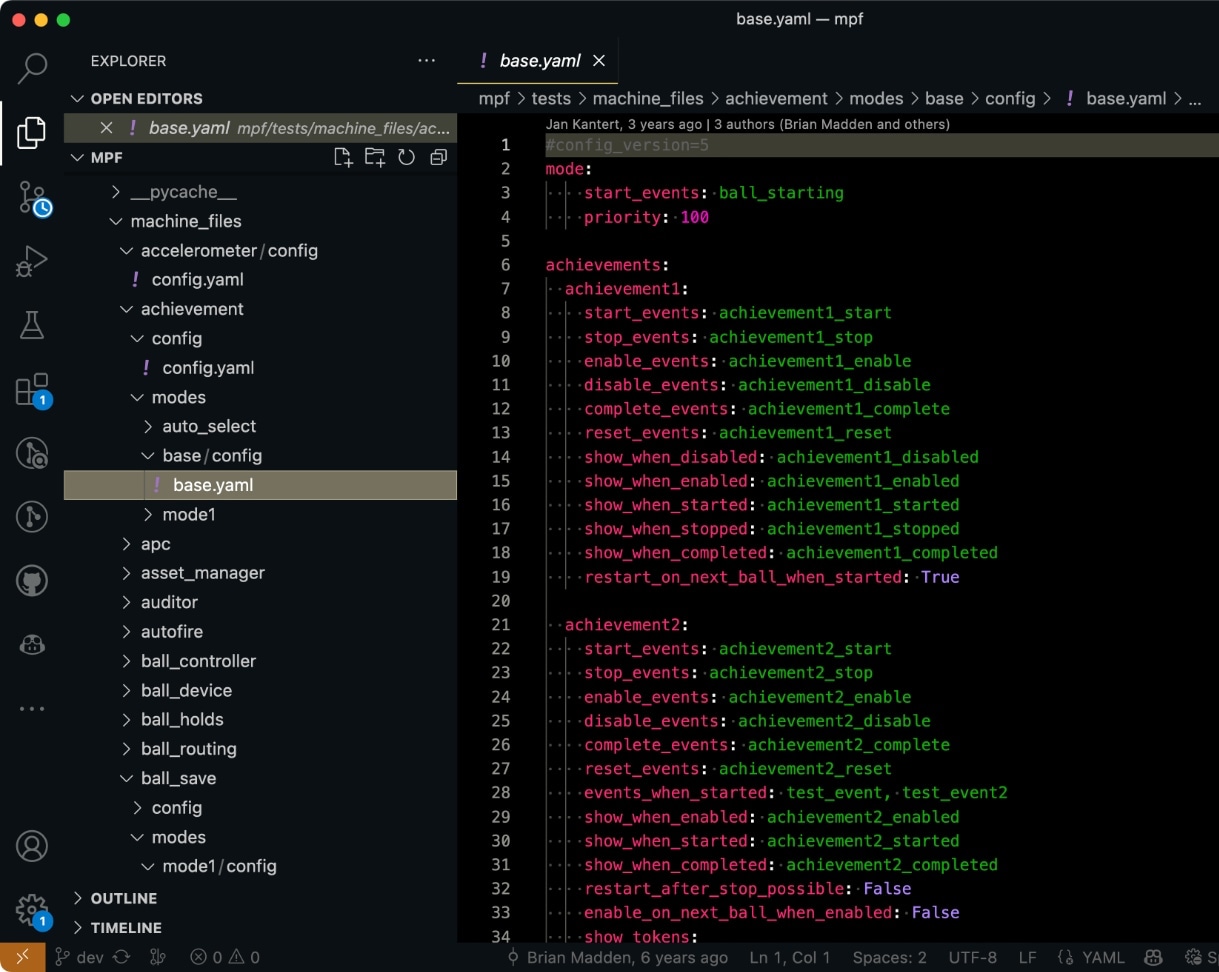Click the dev branch in status bar
This screenshot has width=1219, height=972.
tap(80, 957)
